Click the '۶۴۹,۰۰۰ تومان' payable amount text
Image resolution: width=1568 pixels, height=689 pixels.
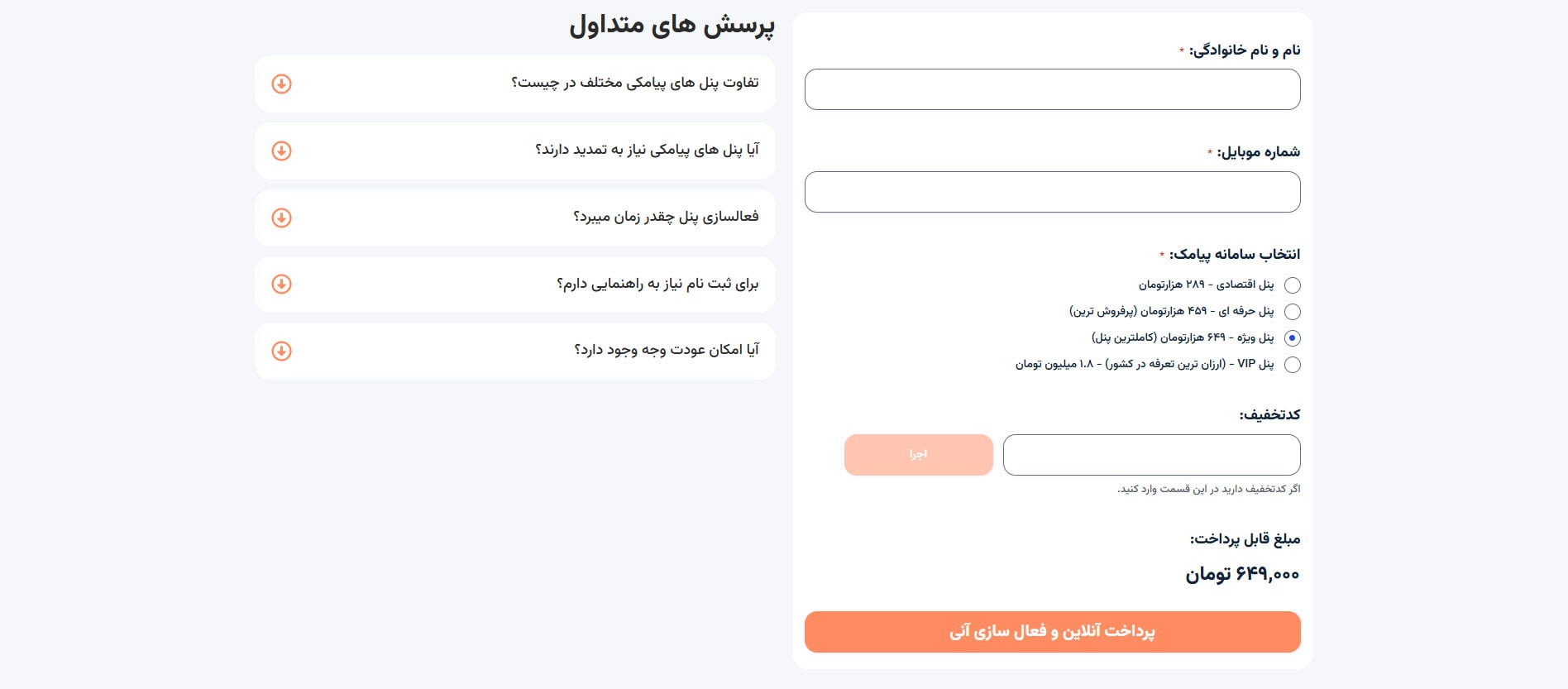tap(1242, 574)
